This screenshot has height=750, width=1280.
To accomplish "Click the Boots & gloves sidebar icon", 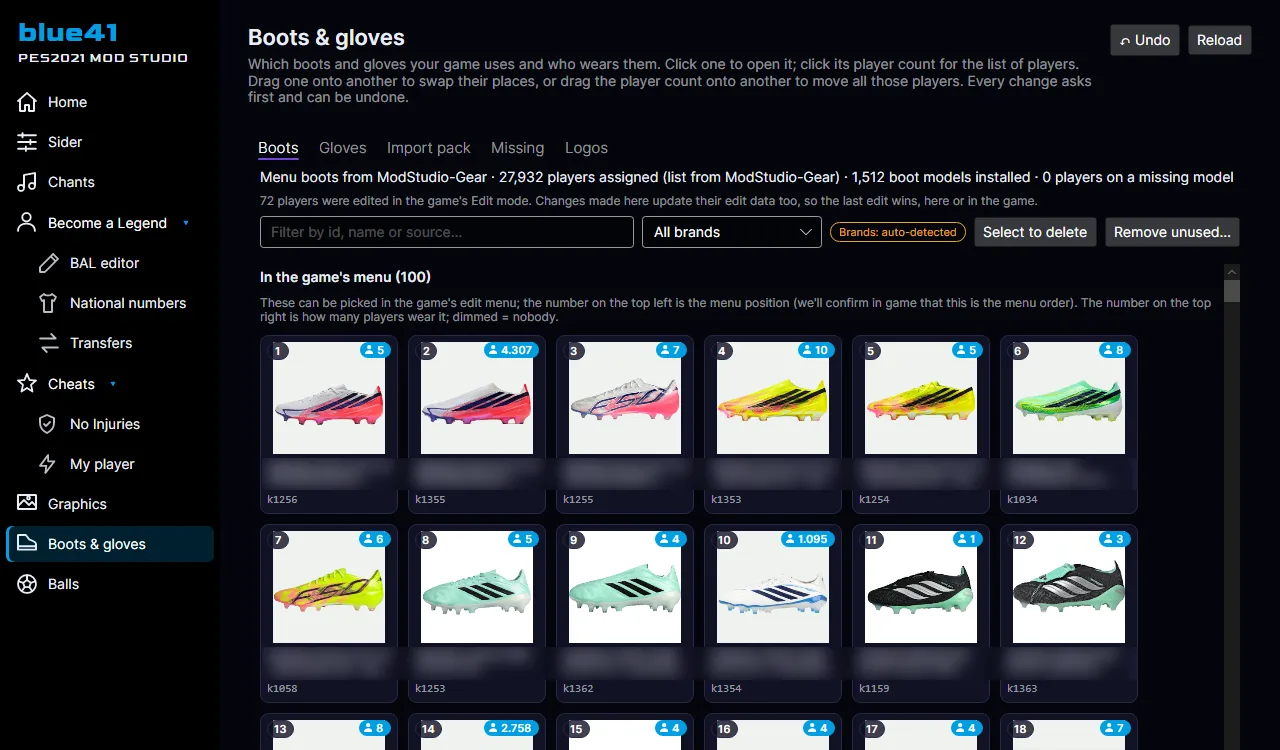I will tap(27, 544).
